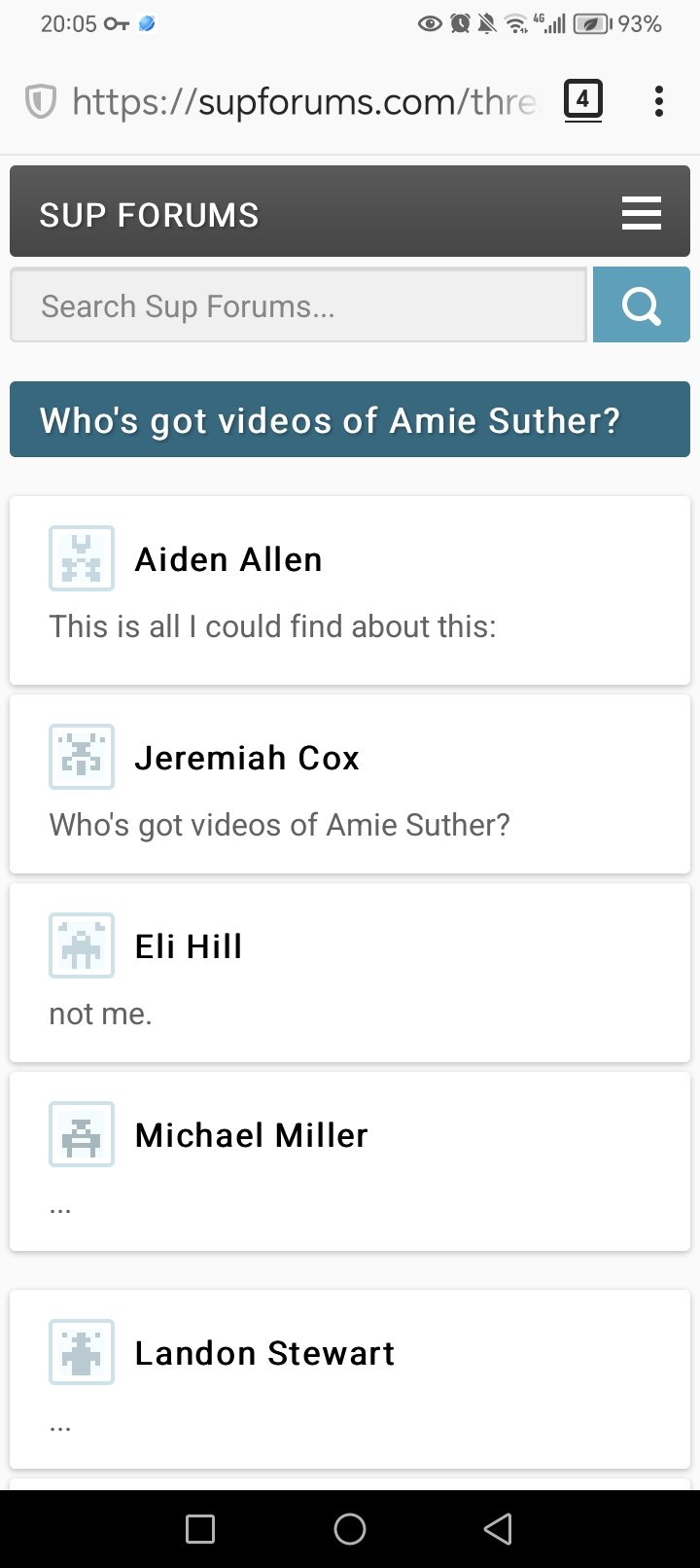The height and width of the screenshot is (1568, 700).
Task: Tap Landon Stewart's avatar icon
Action: (x=82, y=1352)
